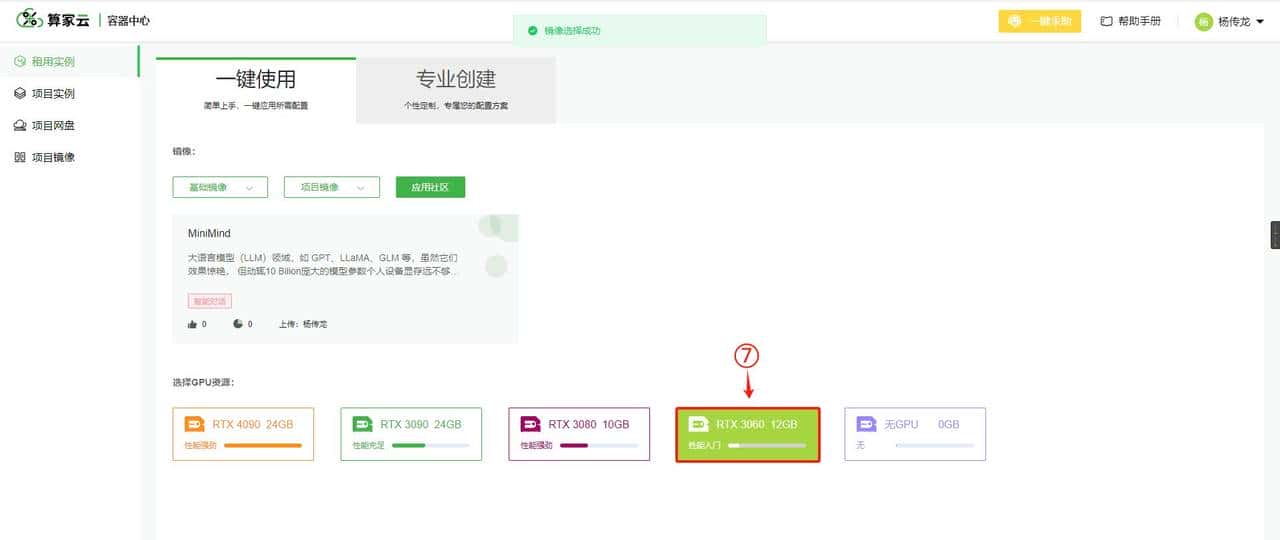Open 项目实例 in the sidebar
The height and width of the screenshot is (540, 1280).
[69, 94]
